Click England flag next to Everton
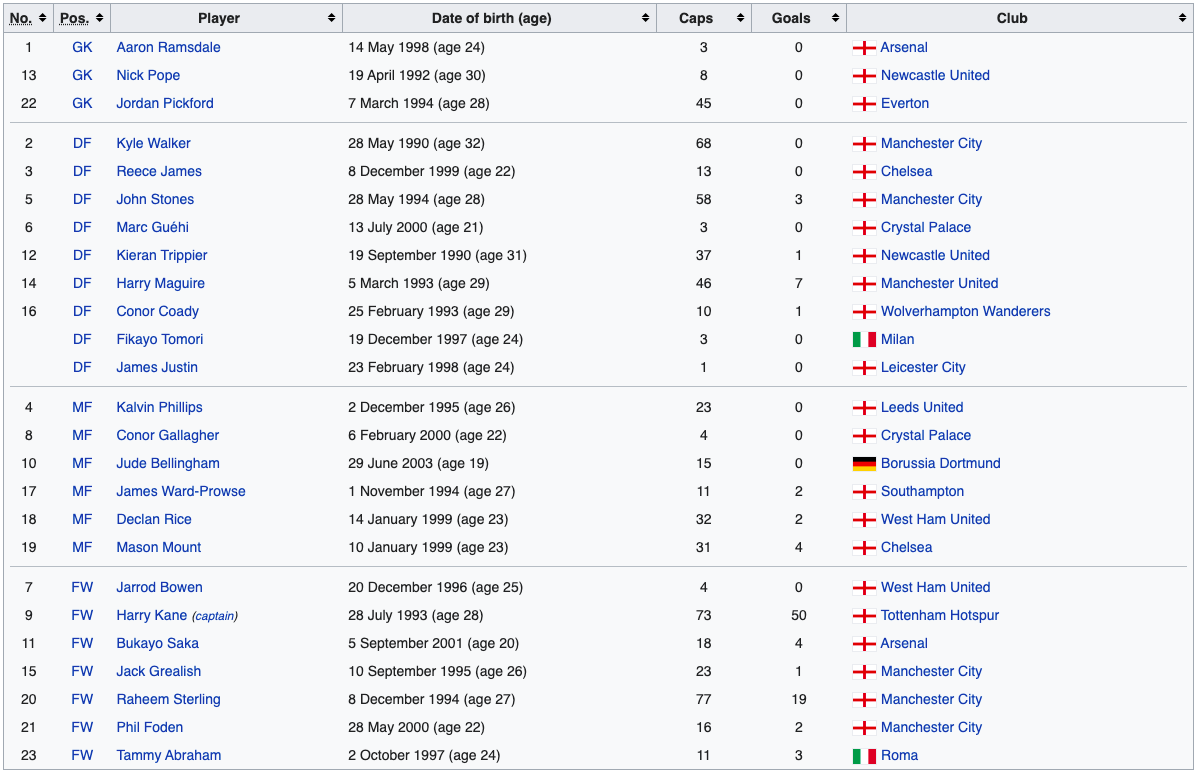 [864, 103]
